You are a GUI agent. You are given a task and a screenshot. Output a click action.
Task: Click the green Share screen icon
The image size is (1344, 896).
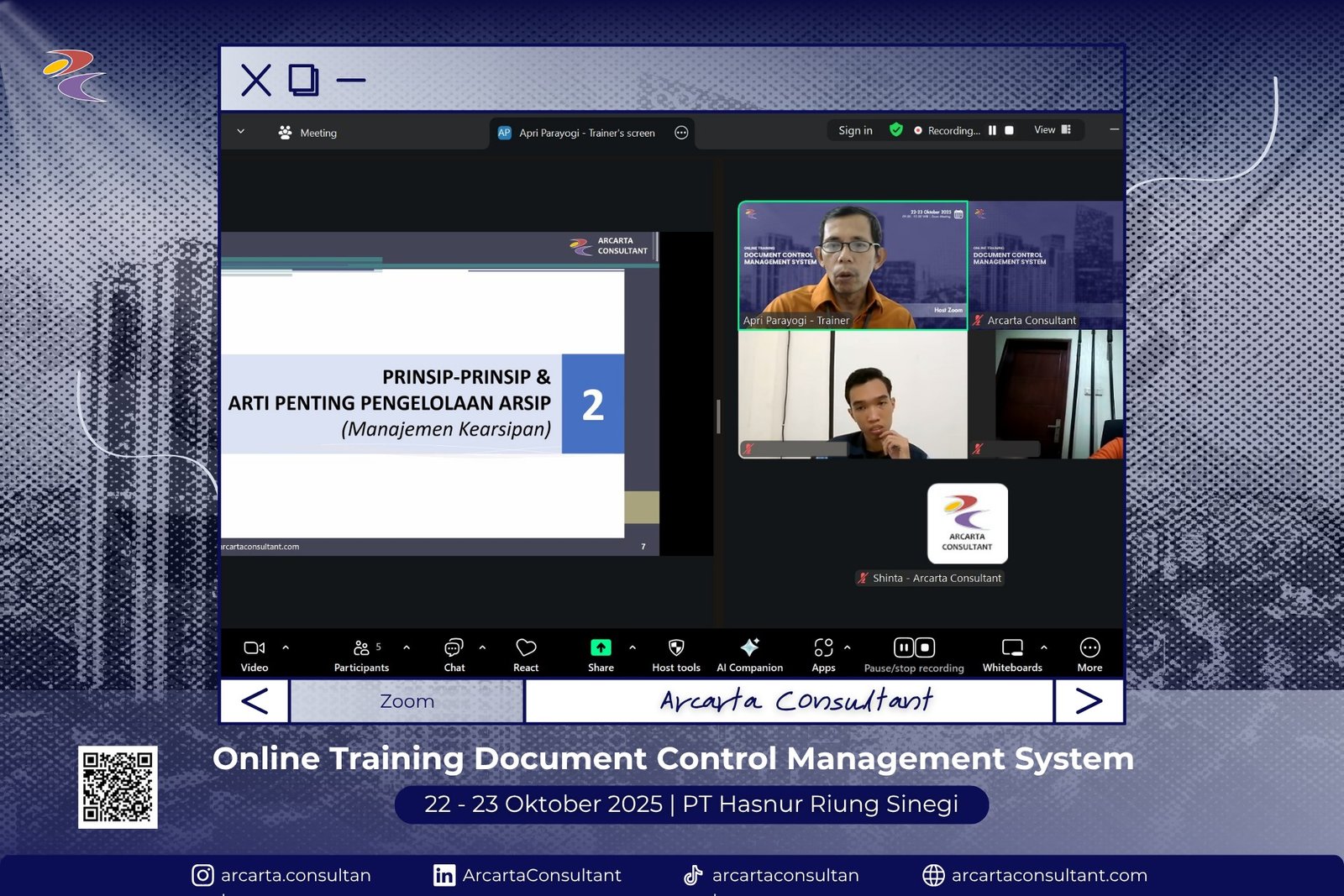[601, 647]
